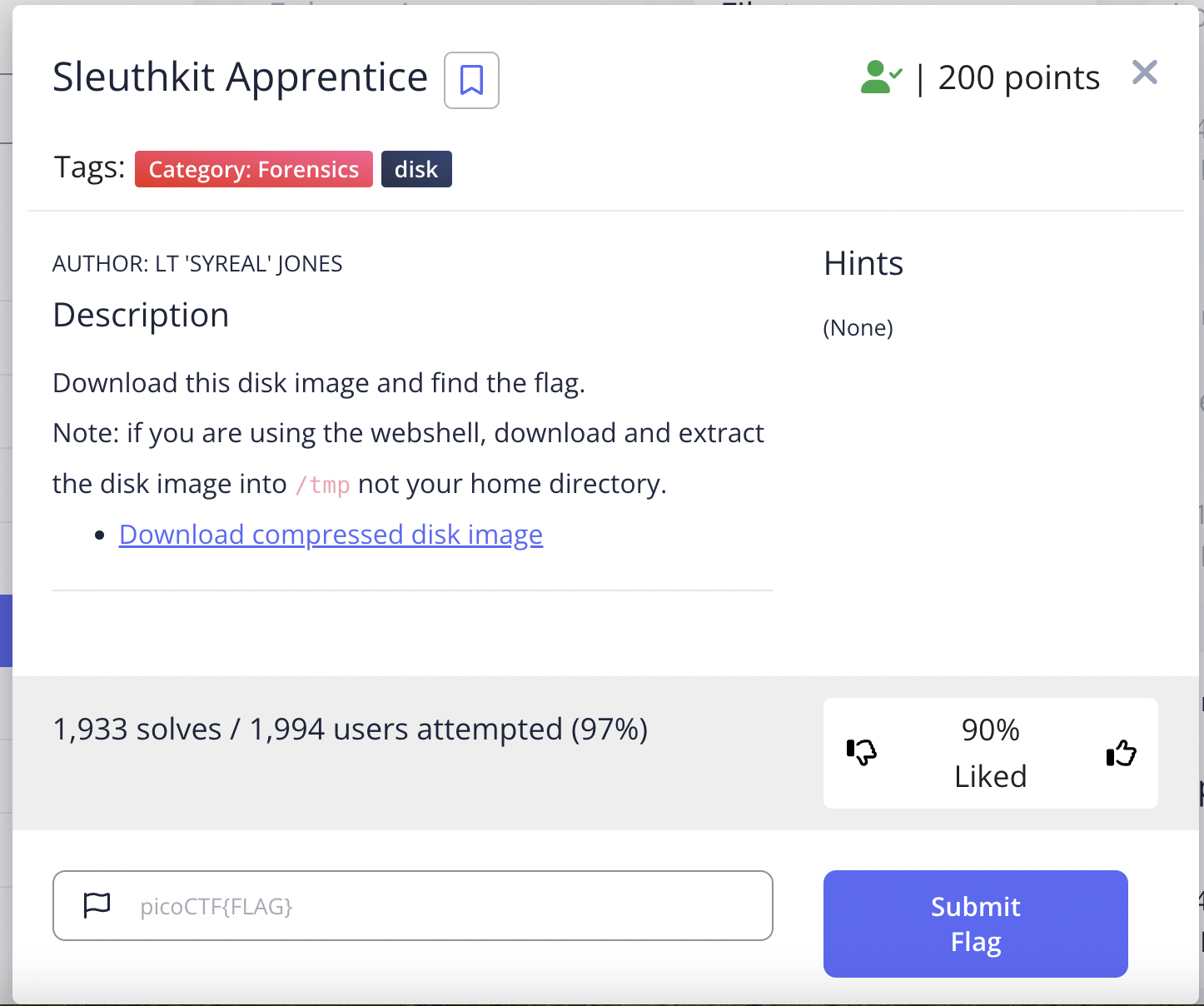
Task: Like the challenge with thumbs up
Action: 1121,753
